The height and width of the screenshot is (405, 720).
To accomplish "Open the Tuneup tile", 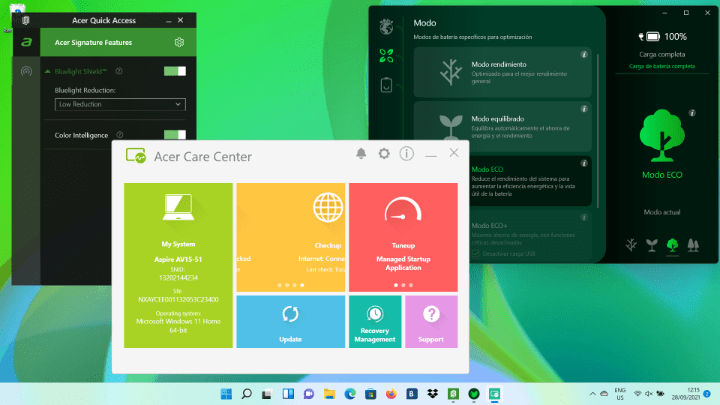I will pyautogui.click(x=403, y=237).
